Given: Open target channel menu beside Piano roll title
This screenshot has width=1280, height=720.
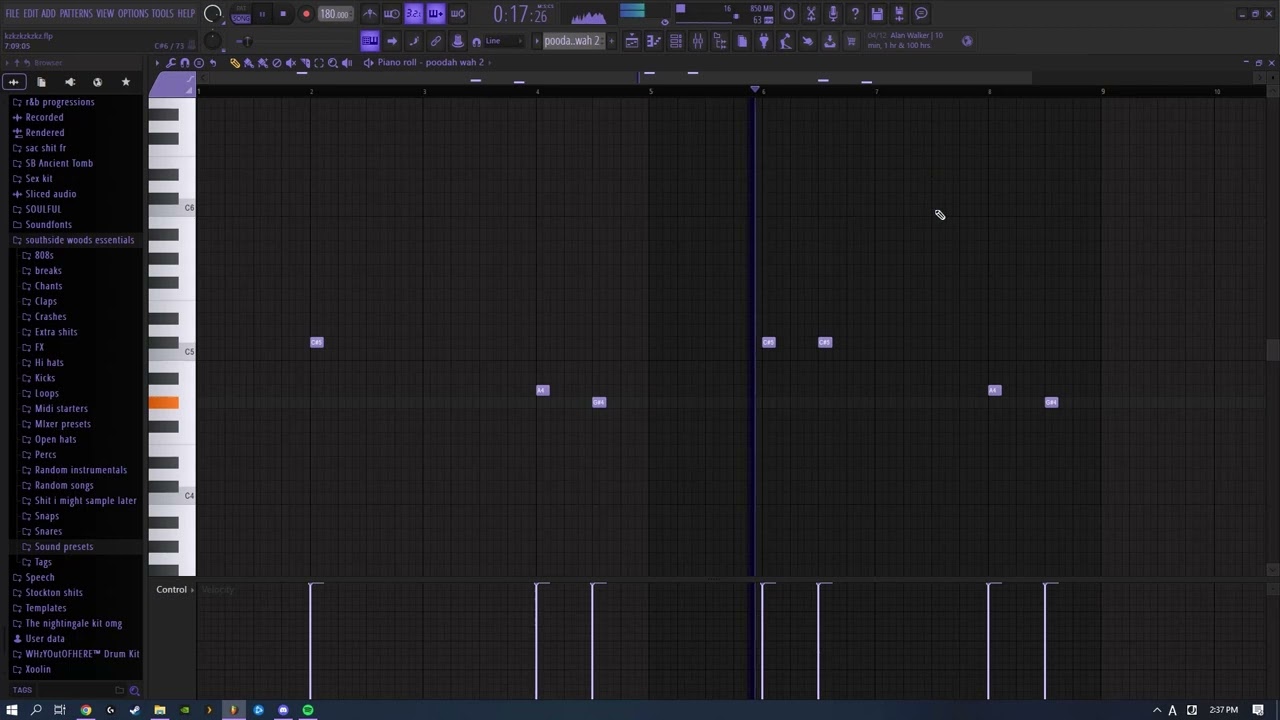Looking at the screenshot, I should point(368,63).
